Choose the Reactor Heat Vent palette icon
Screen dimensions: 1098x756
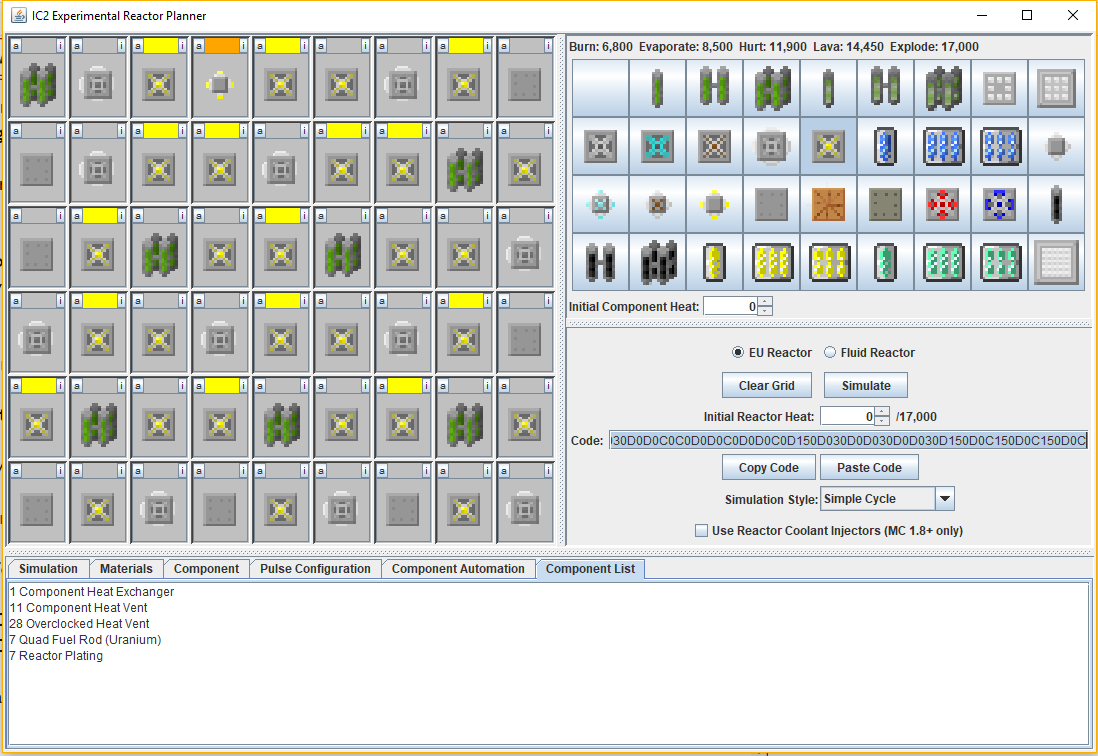pos(714,146)
